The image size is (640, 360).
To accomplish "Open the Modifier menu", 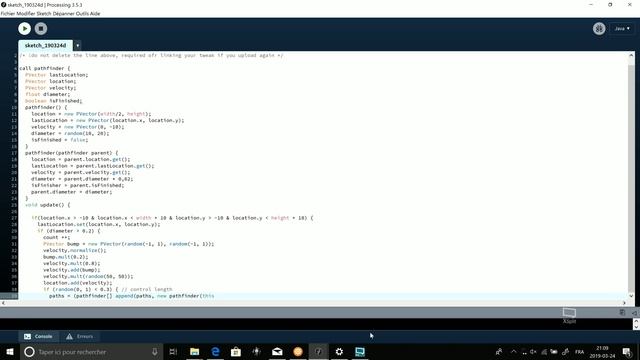I will (26, 13).
